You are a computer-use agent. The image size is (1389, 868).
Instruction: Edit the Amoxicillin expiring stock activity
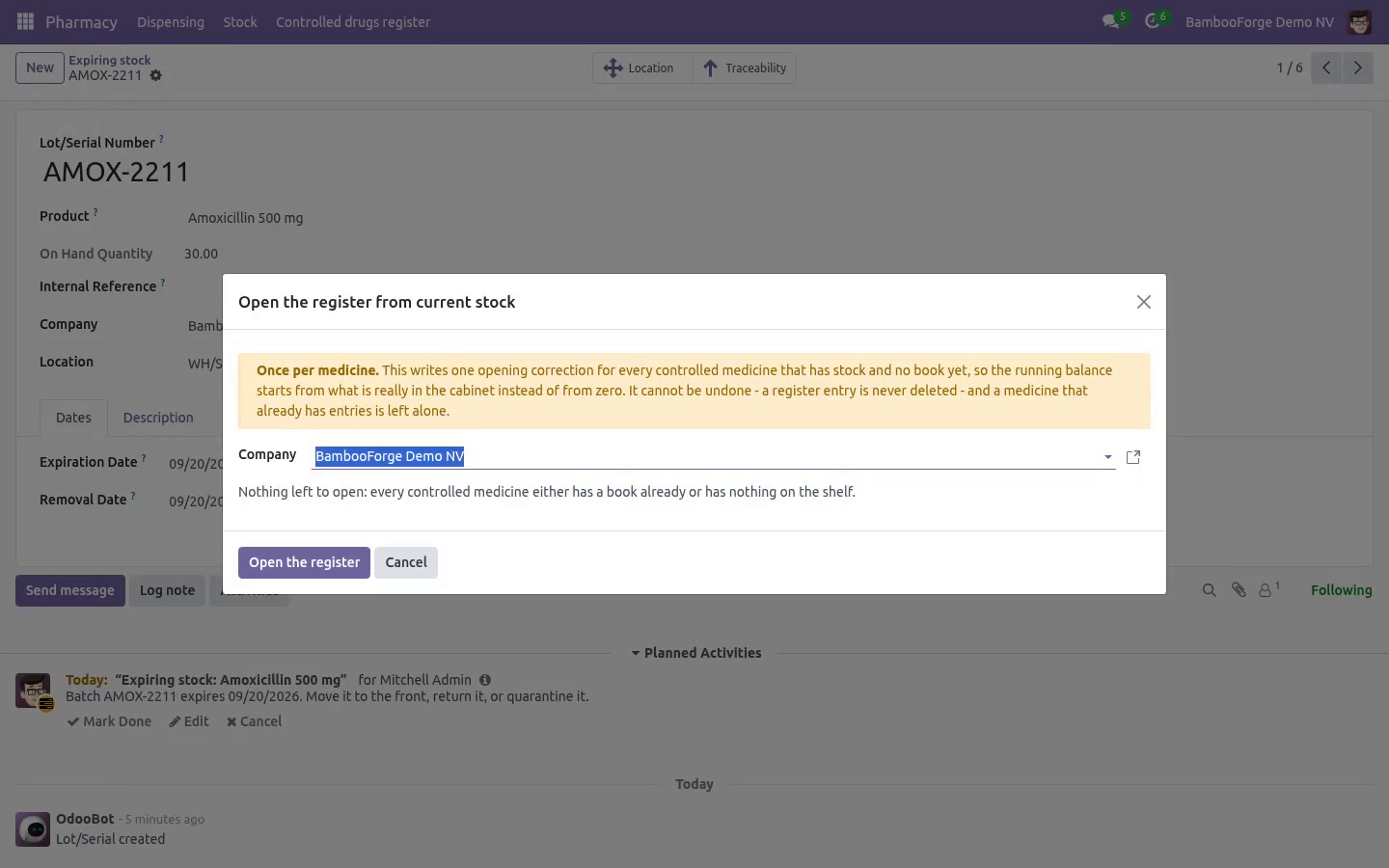[189, 721]
